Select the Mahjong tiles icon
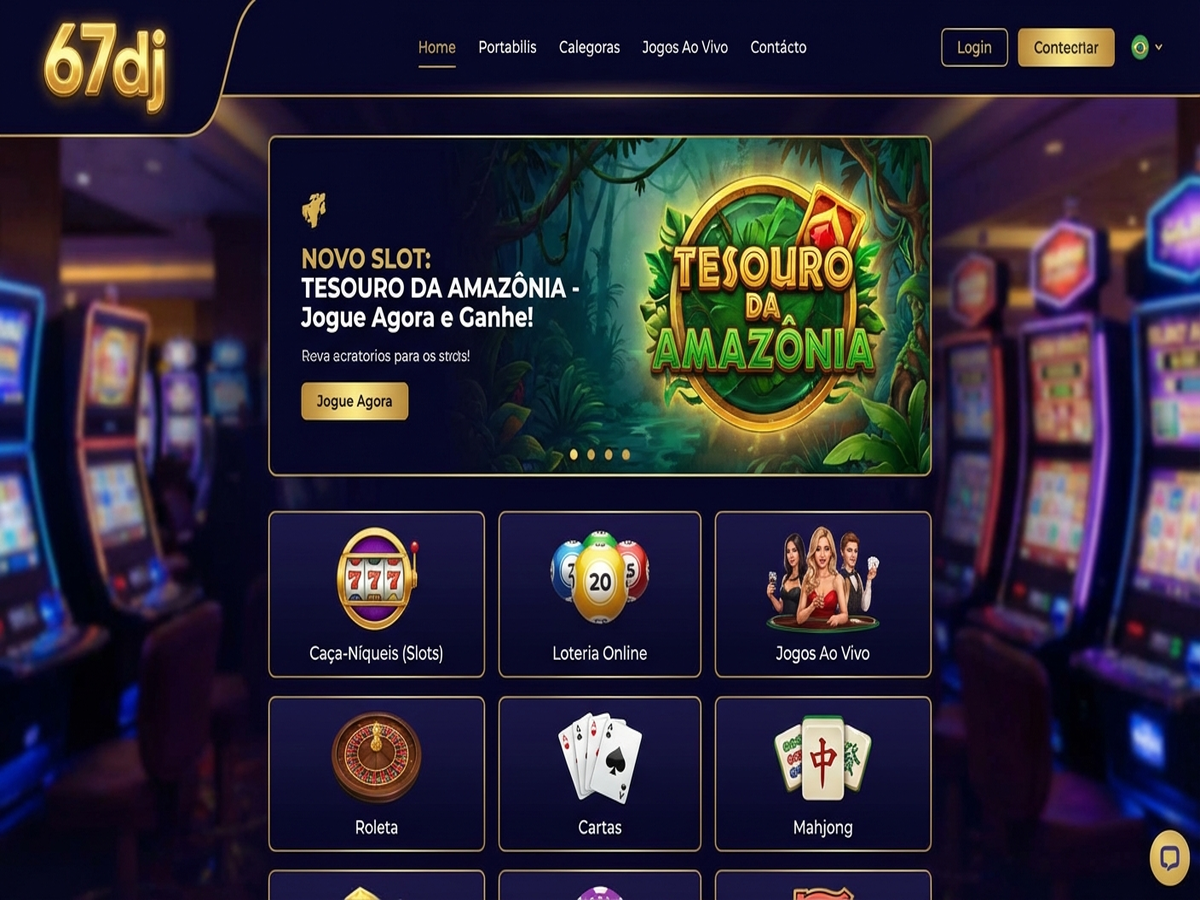This screenshot has height=900, width=1200. pos(822,758)
